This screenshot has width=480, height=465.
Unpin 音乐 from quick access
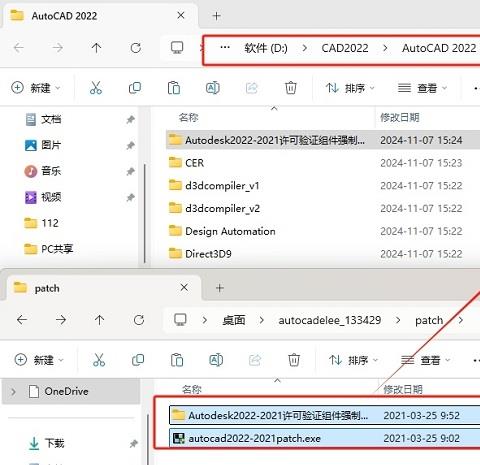point(130,171)
